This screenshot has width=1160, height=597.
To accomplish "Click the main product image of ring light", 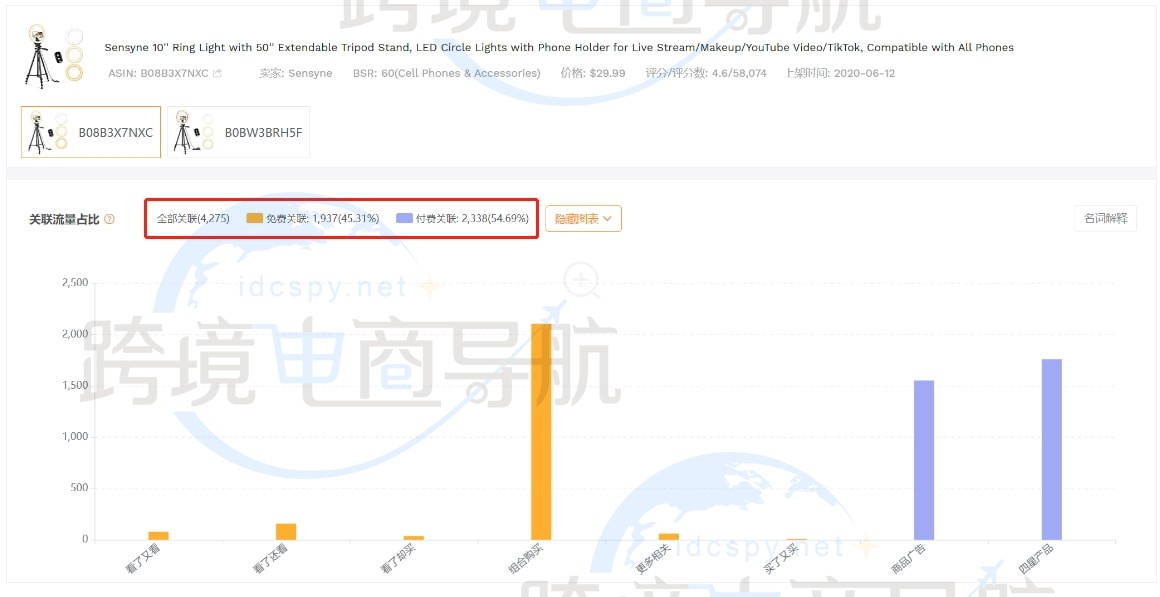I will click(52, 55).
